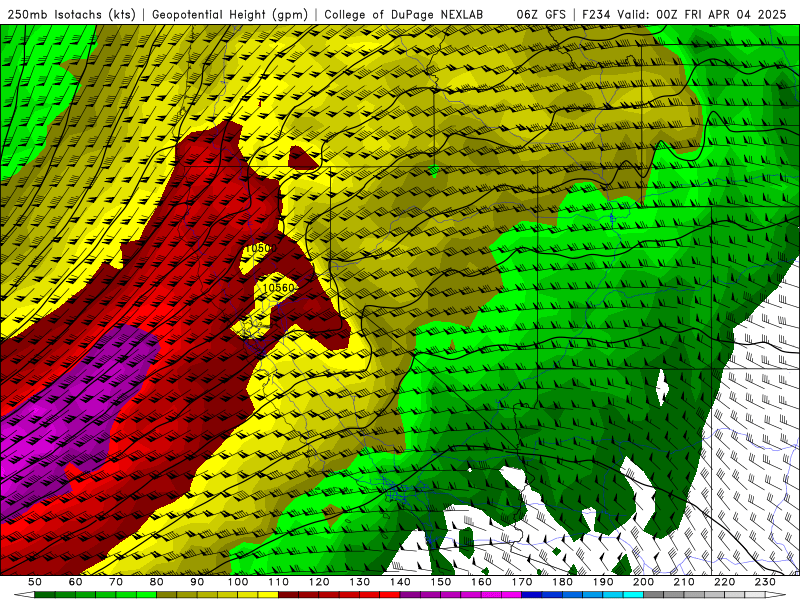
Task: Select the bright red swatch just before 140
Action: tap(390, 595)
